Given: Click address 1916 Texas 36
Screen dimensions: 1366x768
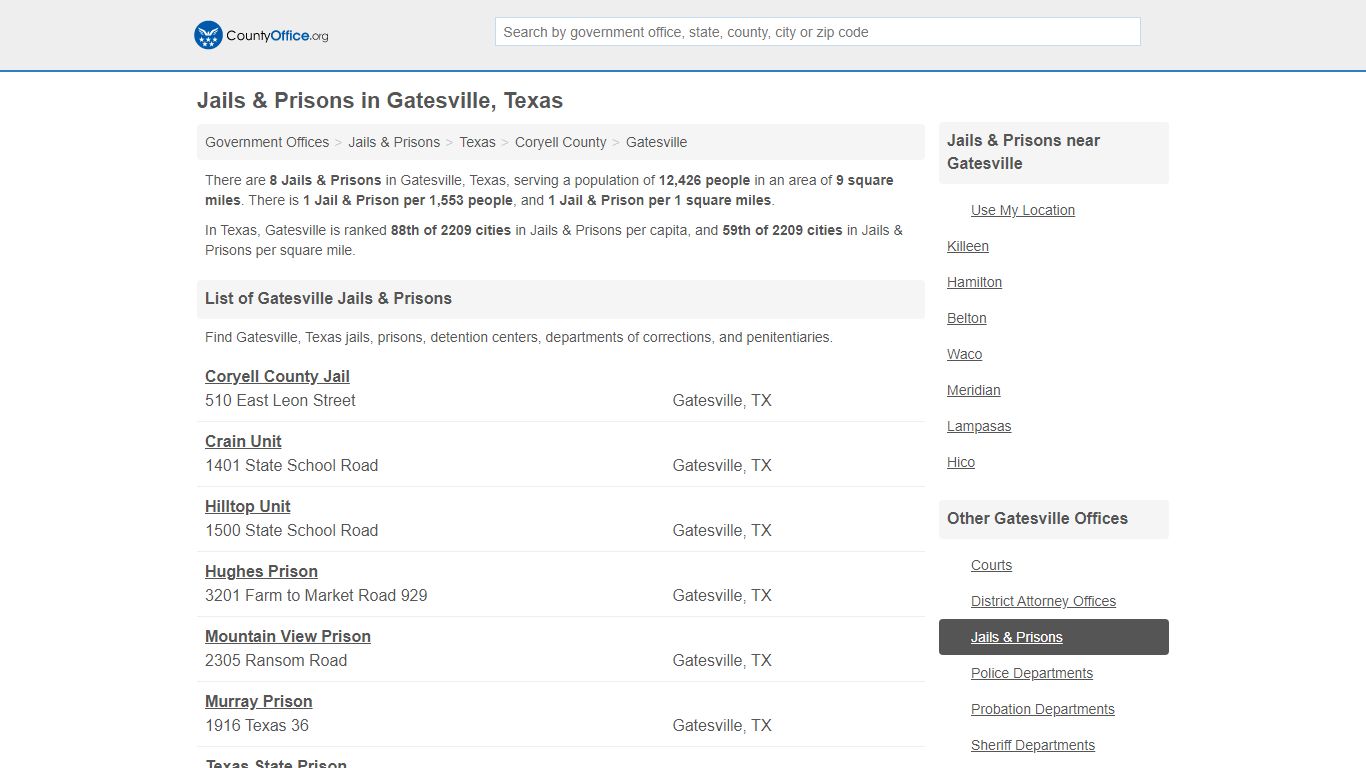Looking at the screenshot, I should click(x=257, y=725).
